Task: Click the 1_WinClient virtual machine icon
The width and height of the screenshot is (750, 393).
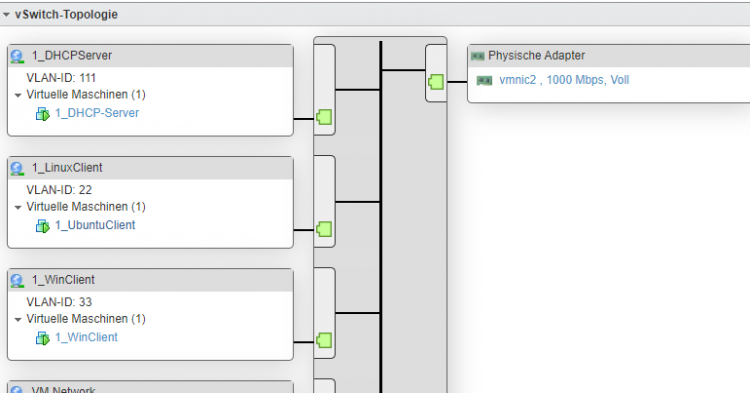Action: pyautogui.click(x=43, y=338)
